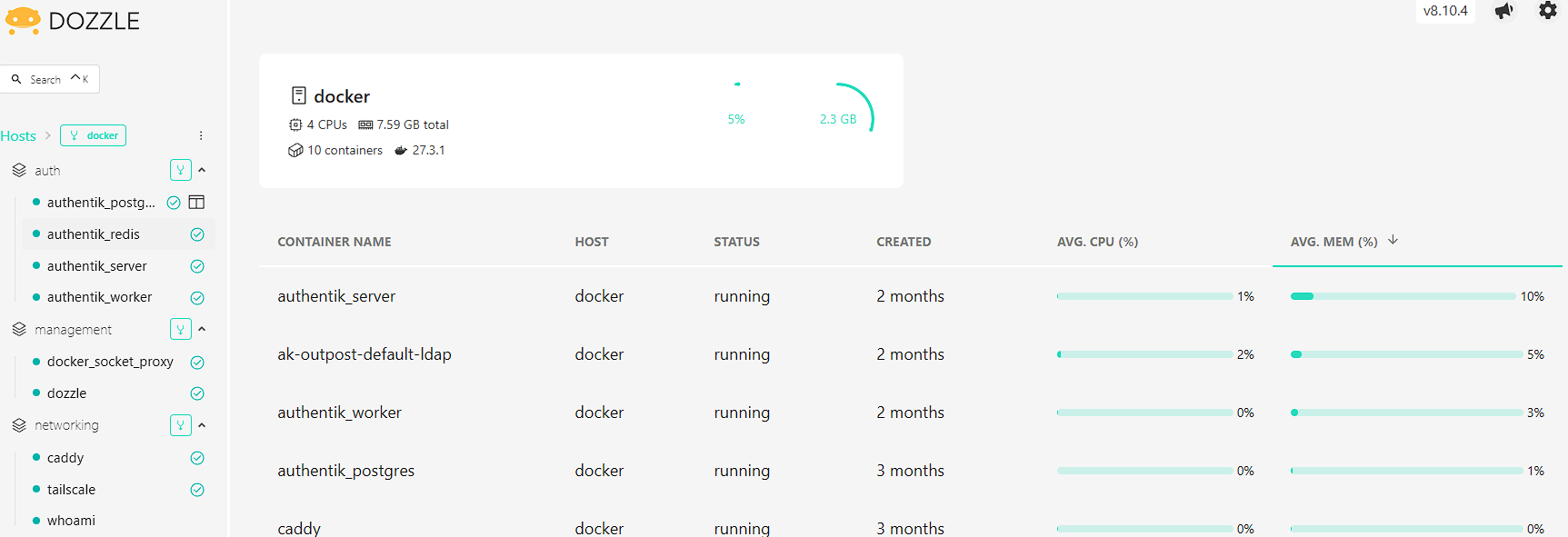Click the auth group stack icon
Screen dimensions: 1568x537
[x=19, y=170]
